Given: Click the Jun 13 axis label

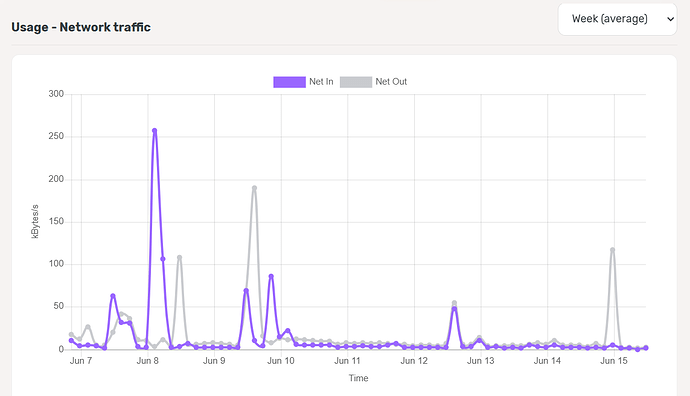Looking at the screenshot, I should 481,361.
